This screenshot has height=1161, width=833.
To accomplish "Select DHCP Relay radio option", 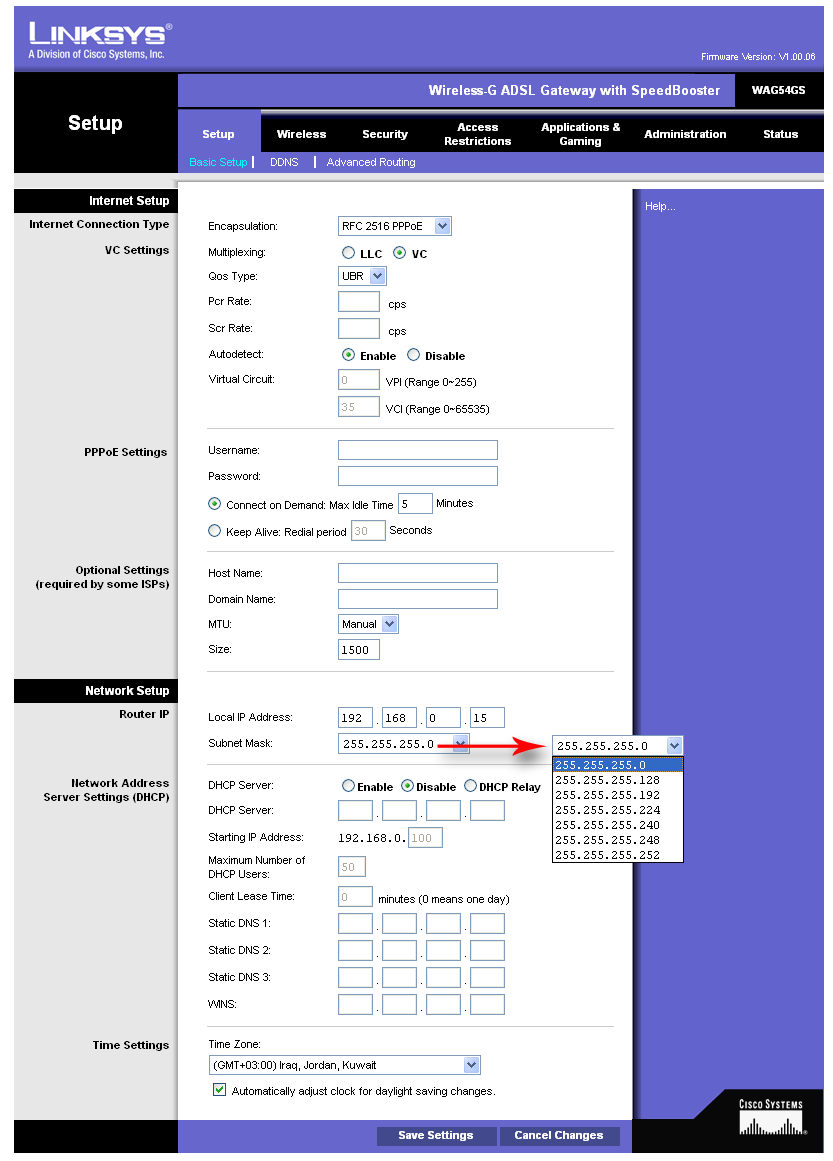I will (x=470, y=786).
